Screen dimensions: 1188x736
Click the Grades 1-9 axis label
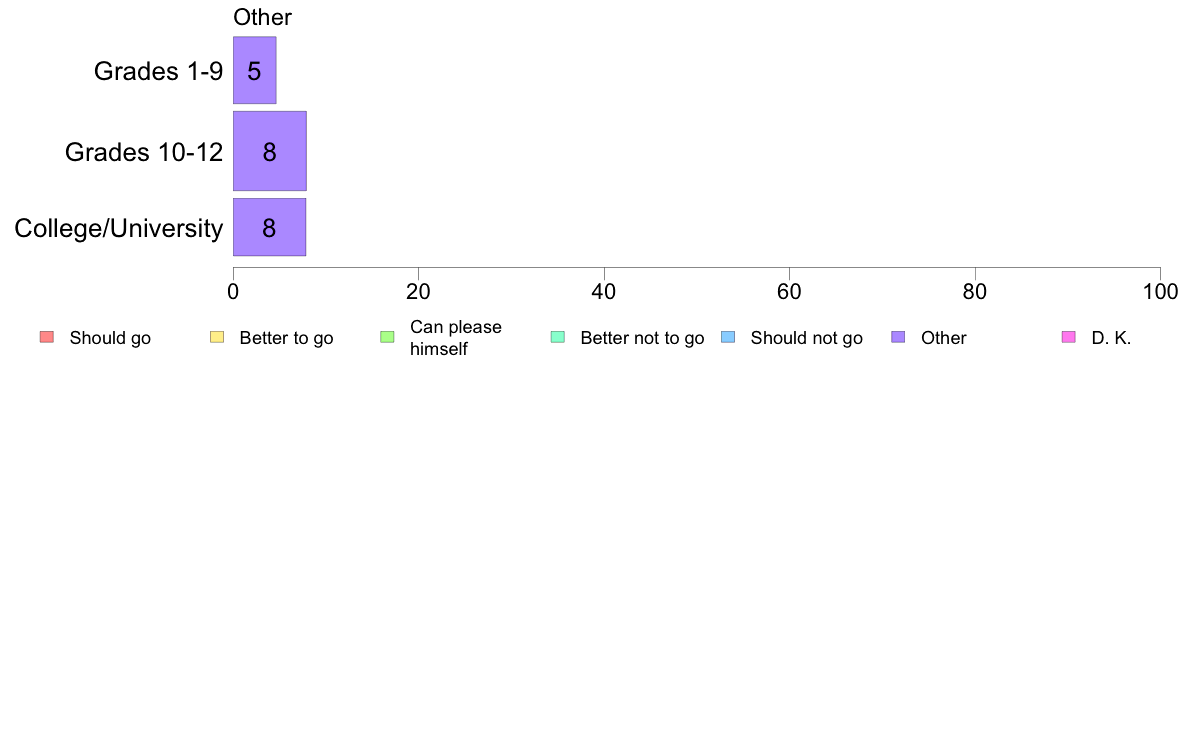[x=158, y=71]
